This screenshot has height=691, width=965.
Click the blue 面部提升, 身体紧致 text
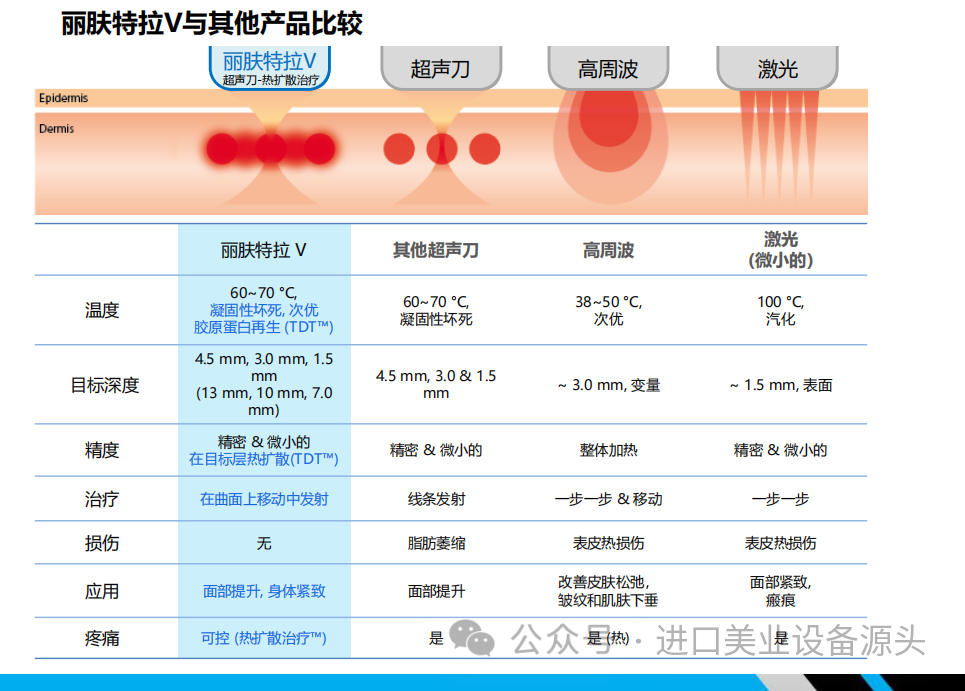pyautogui.click(x=264, y=591)
